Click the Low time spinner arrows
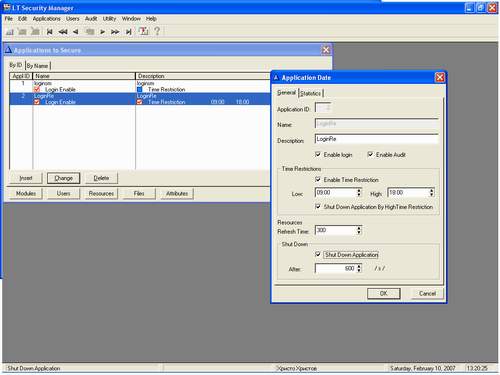Viewport: 500px width, 375px height. (x=359, y=192)
